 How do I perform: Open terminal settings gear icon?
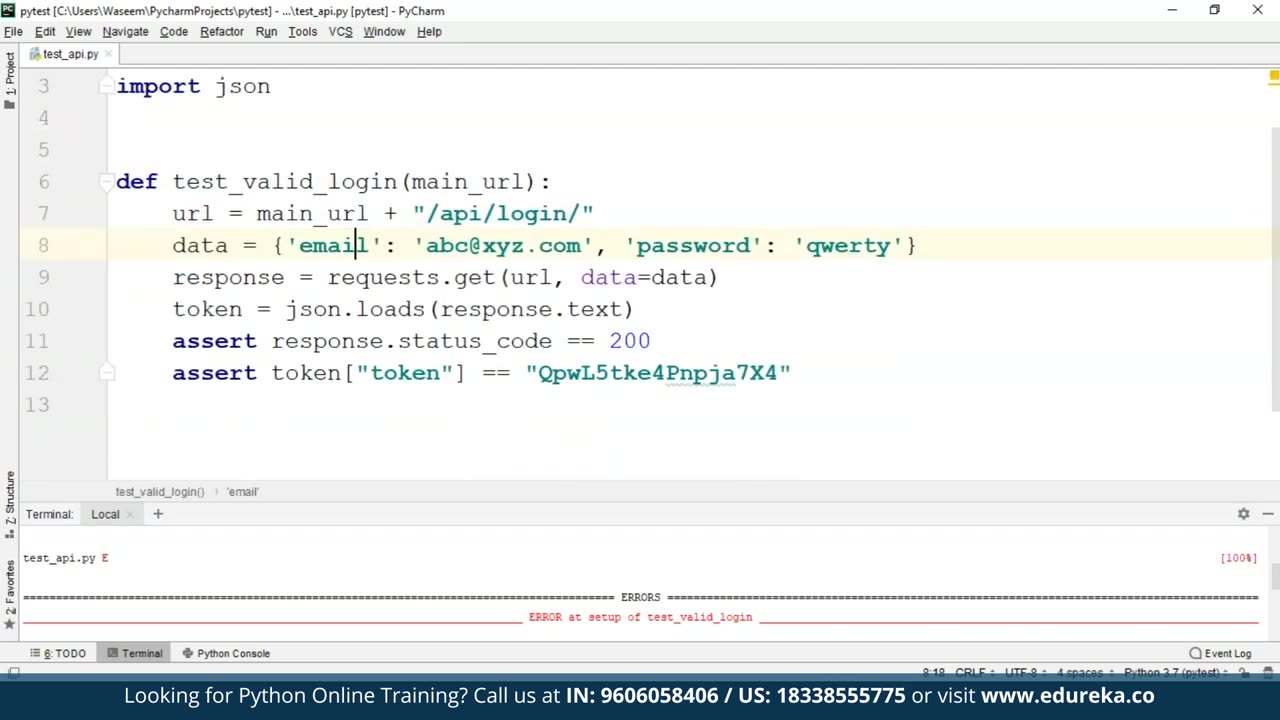(1243, 514)
